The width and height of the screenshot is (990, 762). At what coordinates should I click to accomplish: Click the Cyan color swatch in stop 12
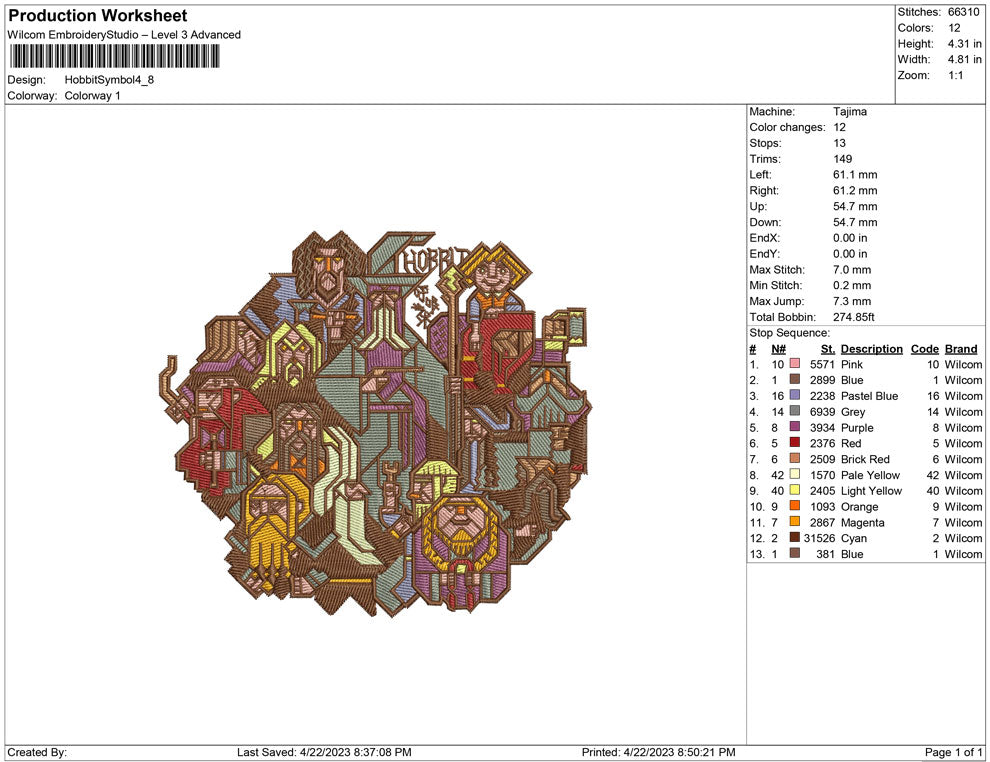(x=795, y=537)
